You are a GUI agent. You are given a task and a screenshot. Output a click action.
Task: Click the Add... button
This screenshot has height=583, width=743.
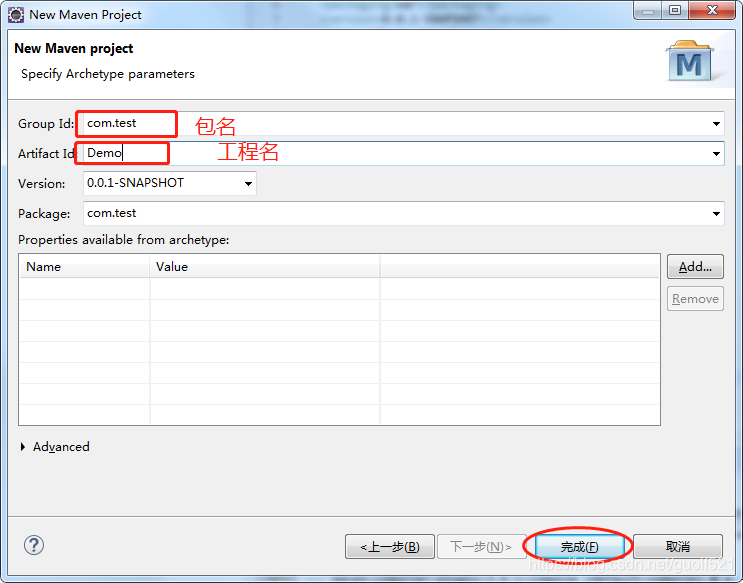[x=695, y=267]
